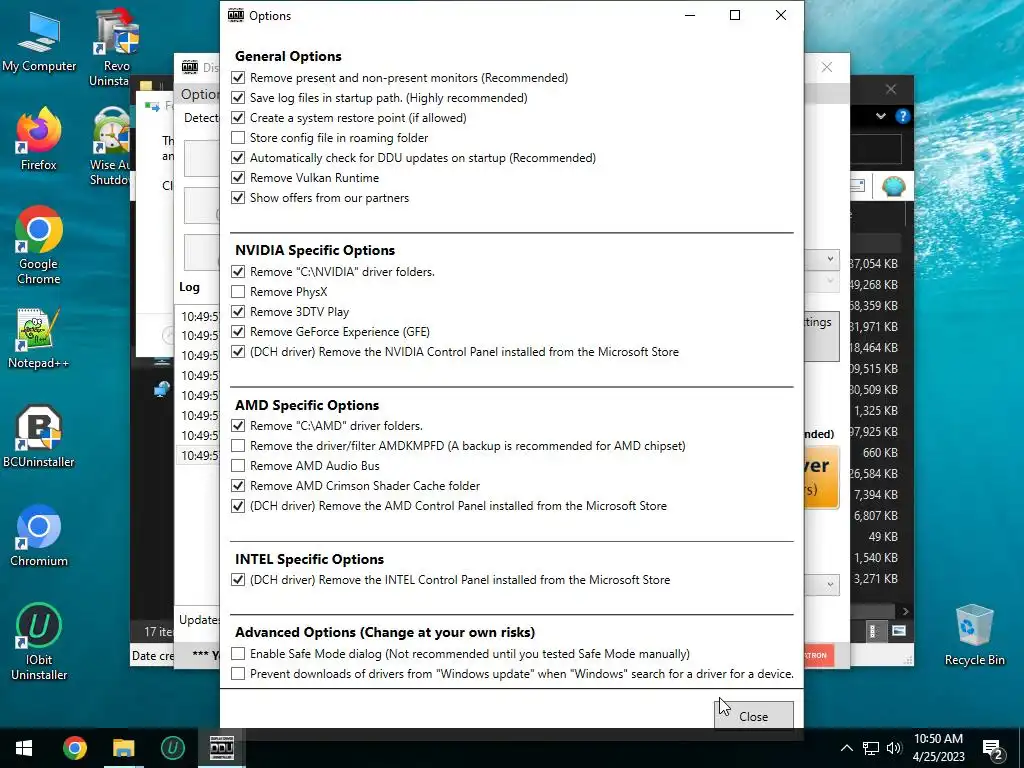This screenshot has height=768, width=1024.
Task: Open Firefox desktop shortcut
Action: [39, 138]
